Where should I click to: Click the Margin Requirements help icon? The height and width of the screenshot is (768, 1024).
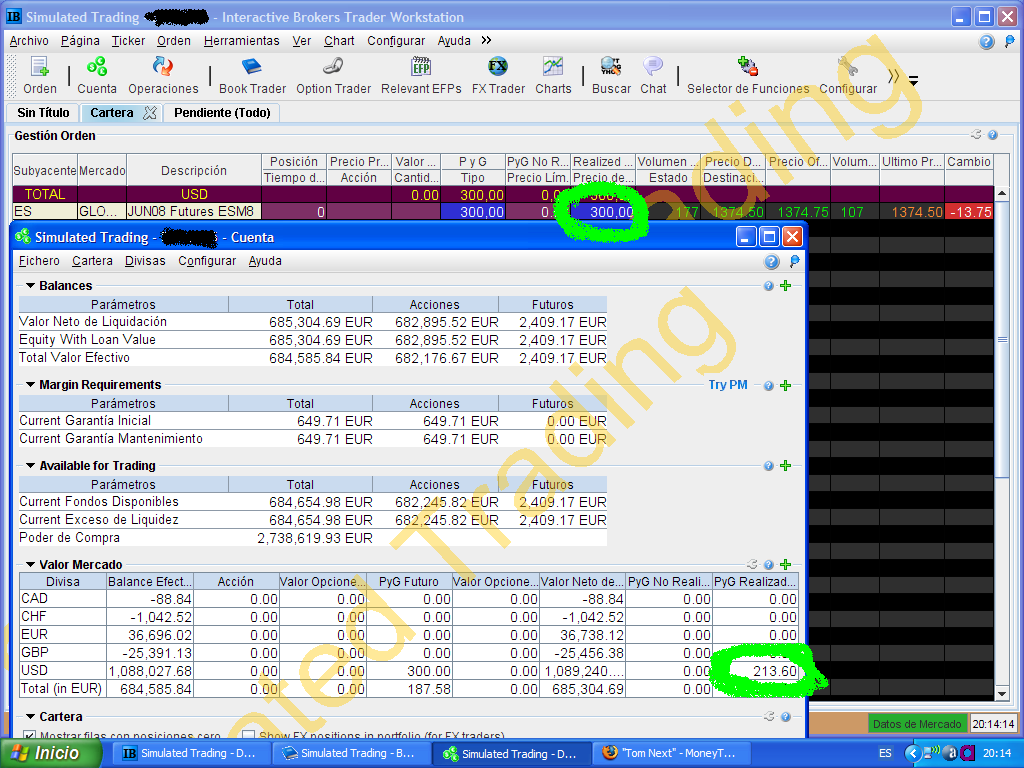pos(769,385)
